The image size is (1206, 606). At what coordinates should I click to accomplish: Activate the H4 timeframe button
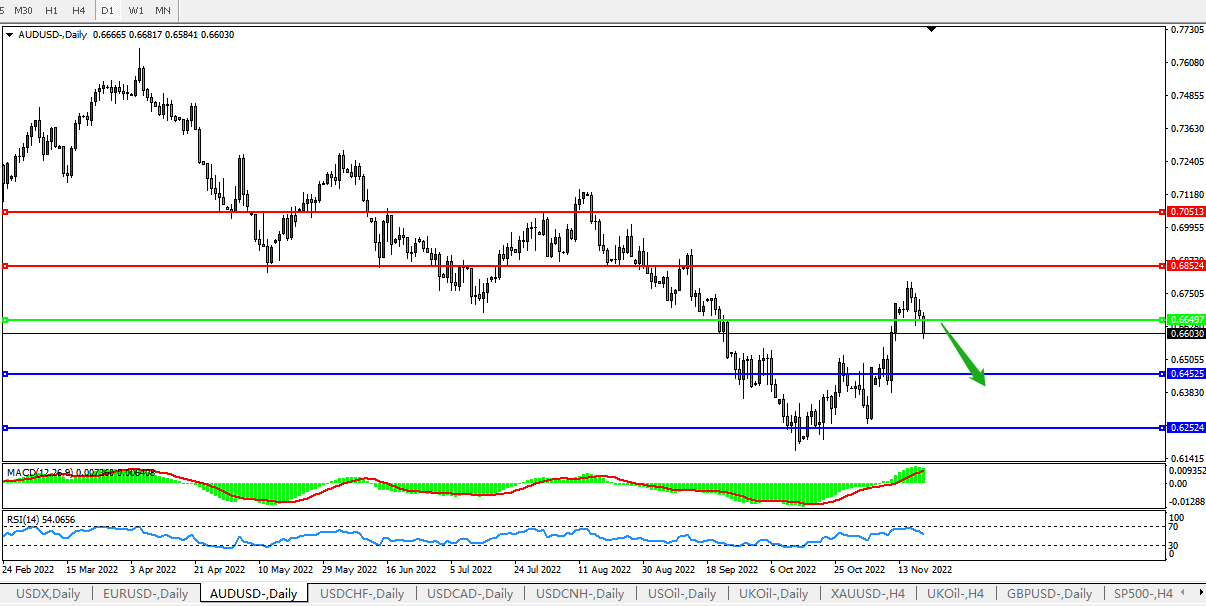pyautogui.click(x=78, y=10)
